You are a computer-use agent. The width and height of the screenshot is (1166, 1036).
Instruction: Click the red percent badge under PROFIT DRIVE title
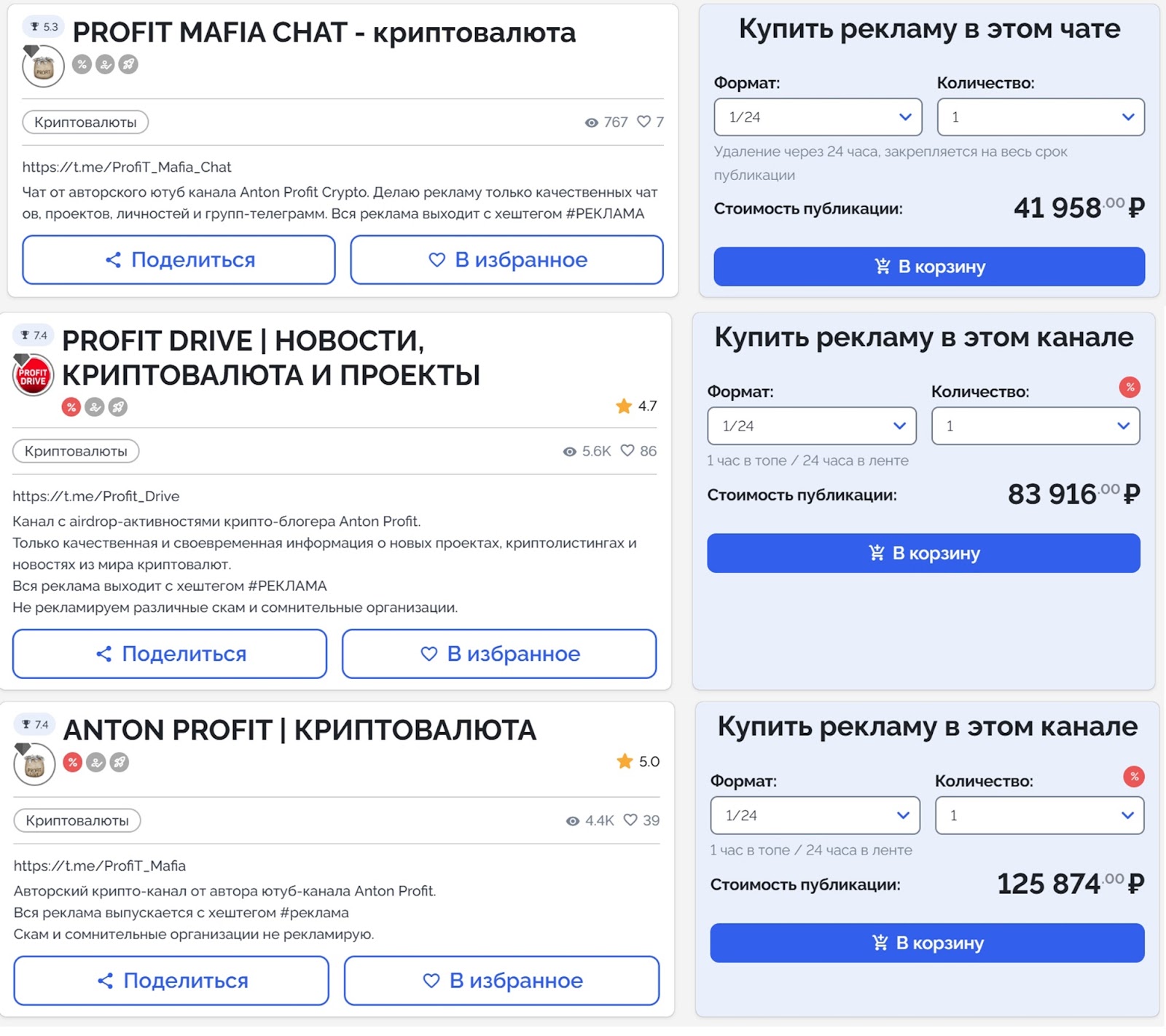tap(71, 407)
